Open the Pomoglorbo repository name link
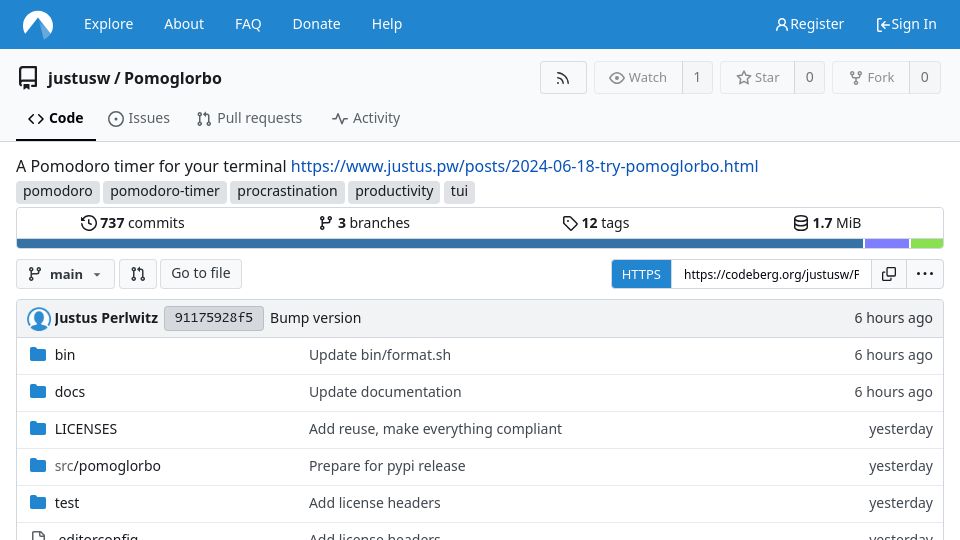The height and width of the screenshot is (540, 960). tap(173, 78)
